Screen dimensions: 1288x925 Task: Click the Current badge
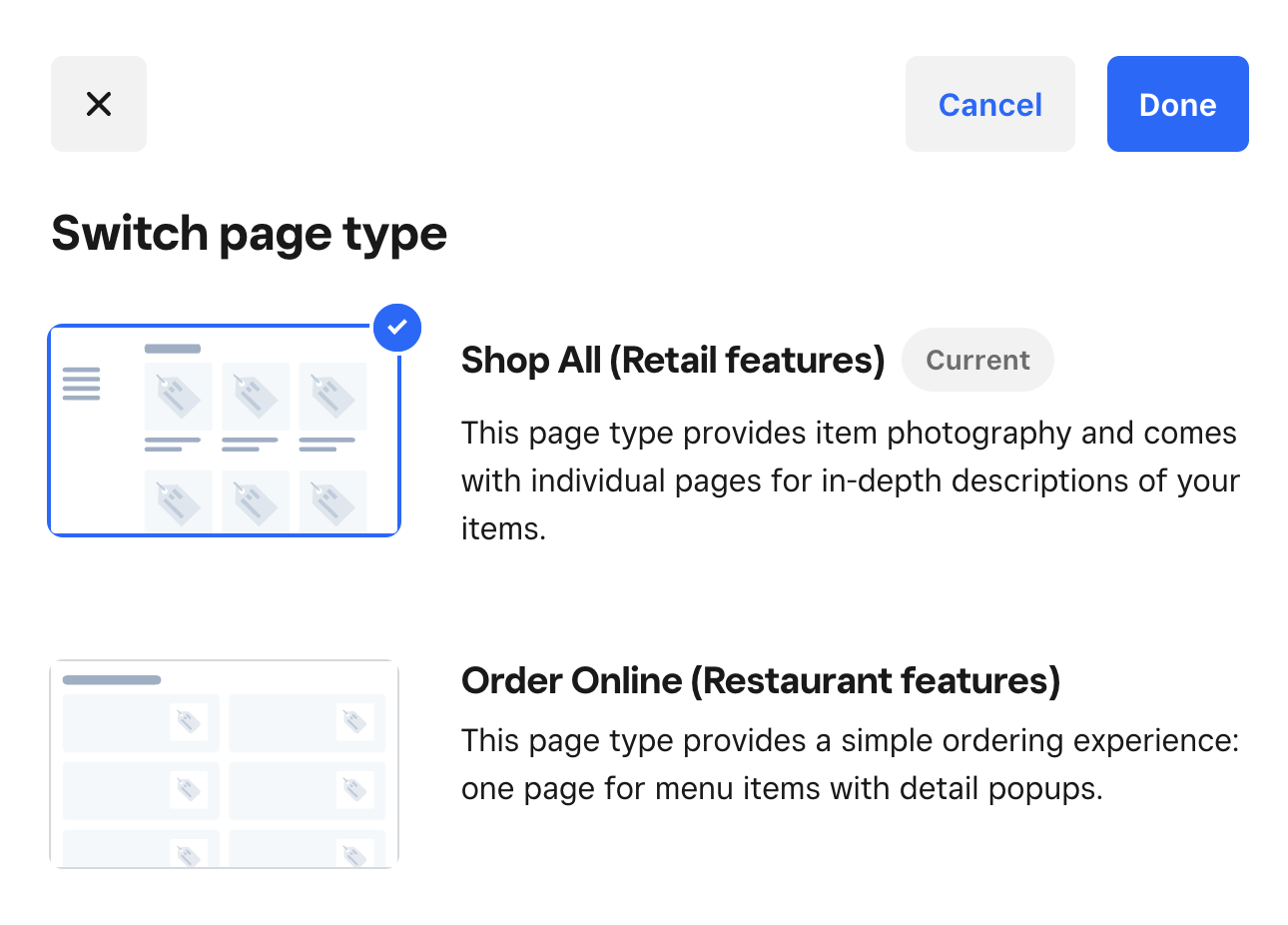tap(977, 360)
